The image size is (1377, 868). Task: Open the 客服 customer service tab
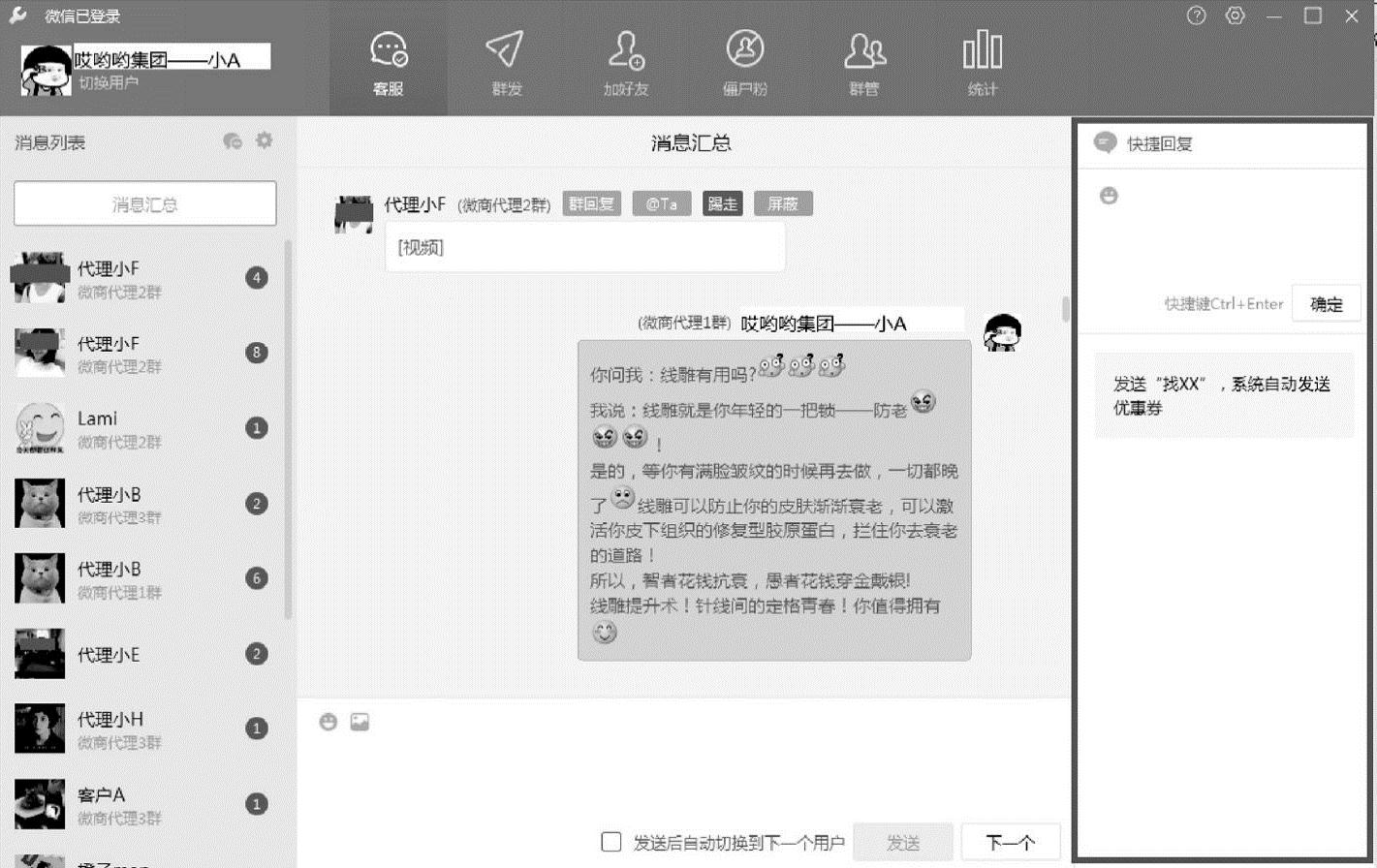pos(389,63)
